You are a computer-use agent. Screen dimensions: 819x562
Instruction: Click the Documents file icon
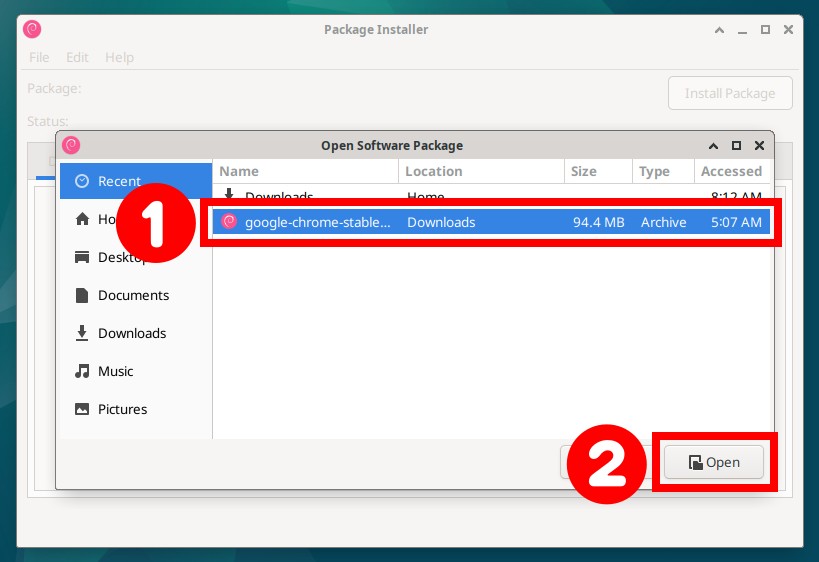click(x=82, y=295)
